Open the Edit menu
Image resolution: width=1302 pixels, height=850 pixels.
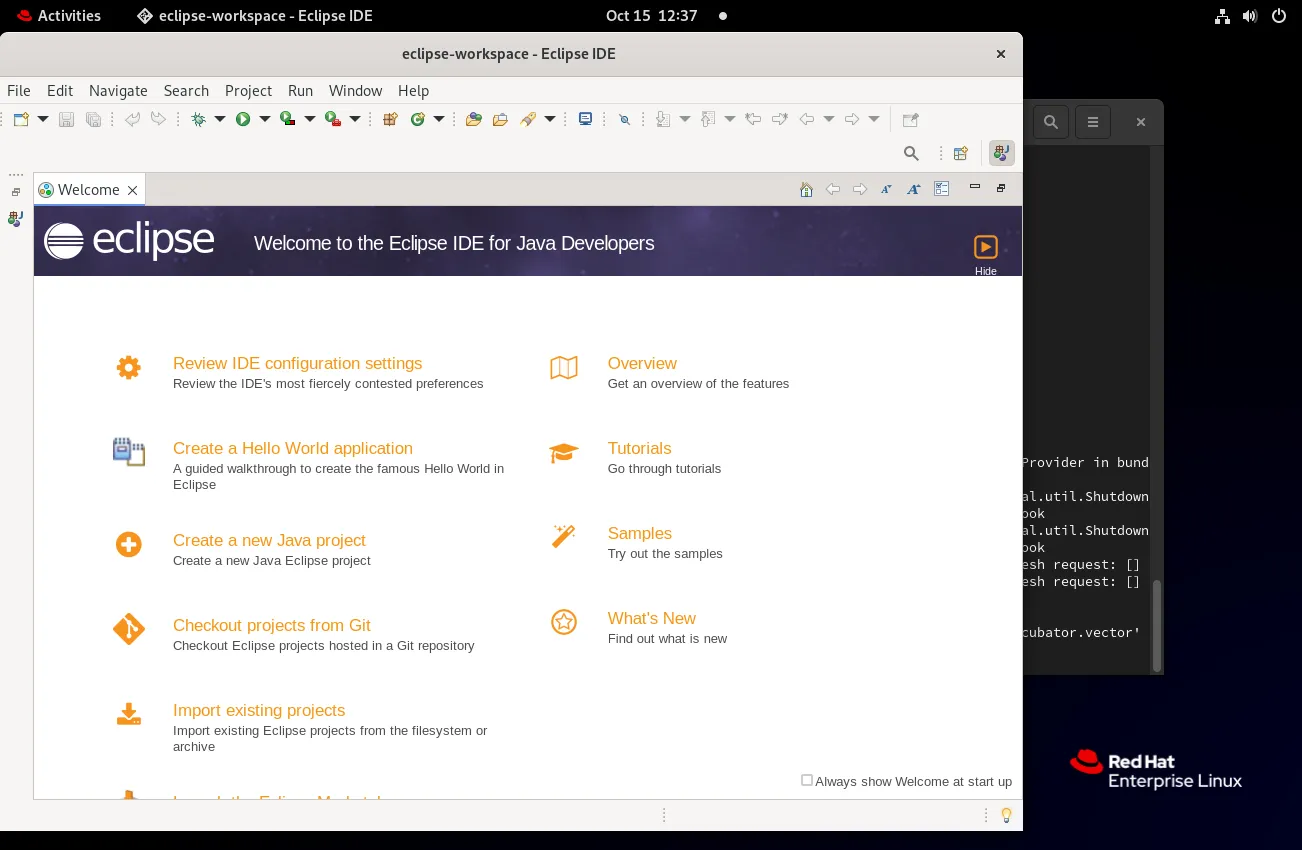(x=60, y=90)
